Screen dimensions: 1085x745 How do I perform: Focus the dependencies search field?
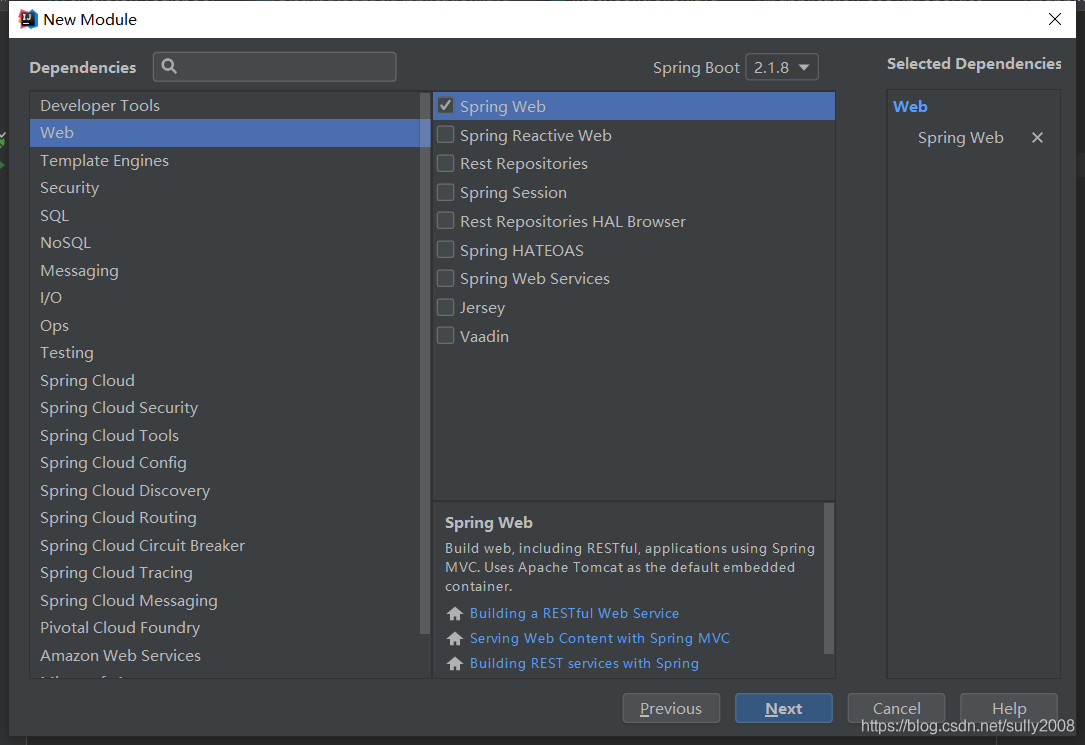pyautogui.click(x=275, y=66)
